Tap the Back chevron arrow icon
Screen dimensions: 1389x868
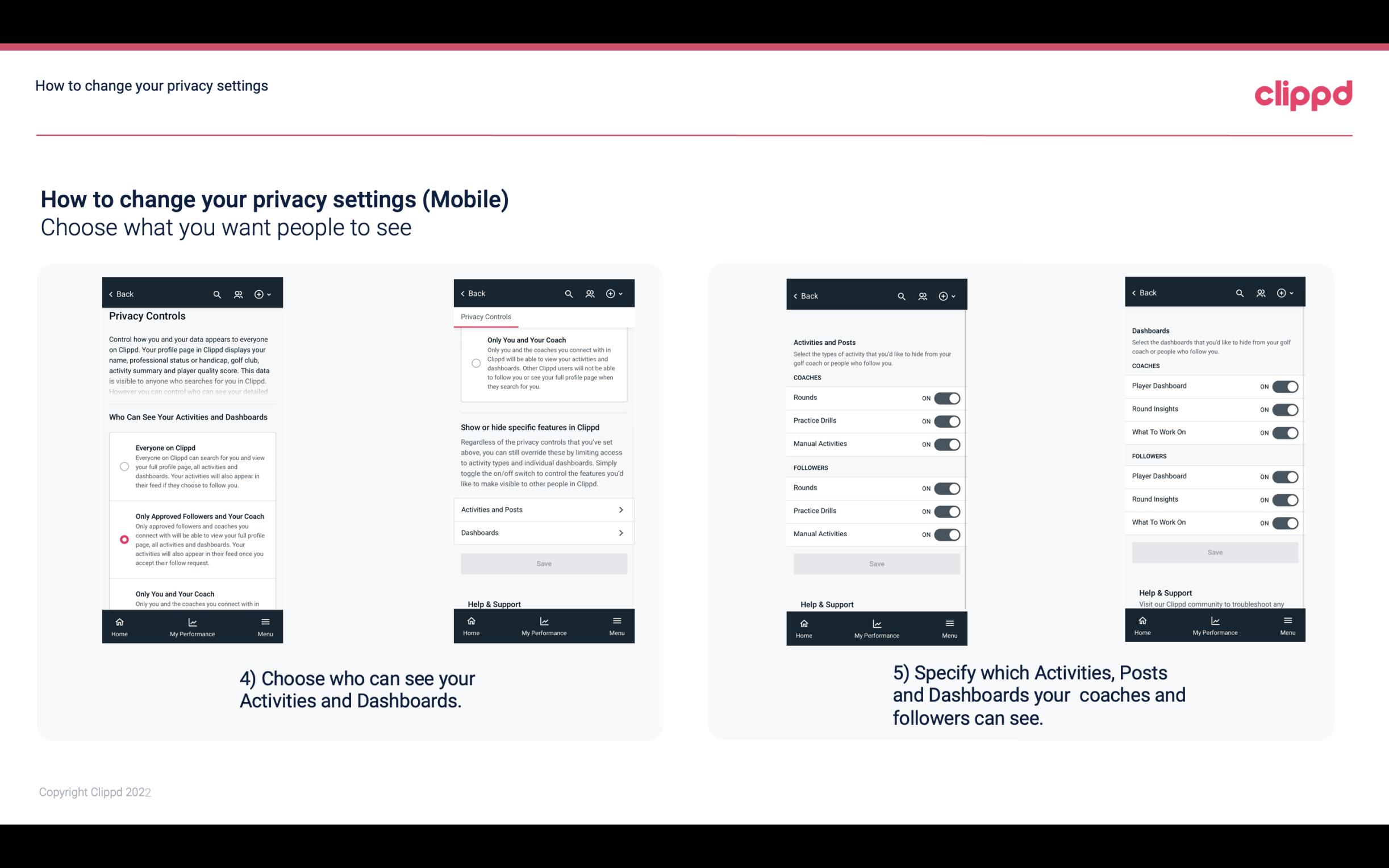point(110,294)
